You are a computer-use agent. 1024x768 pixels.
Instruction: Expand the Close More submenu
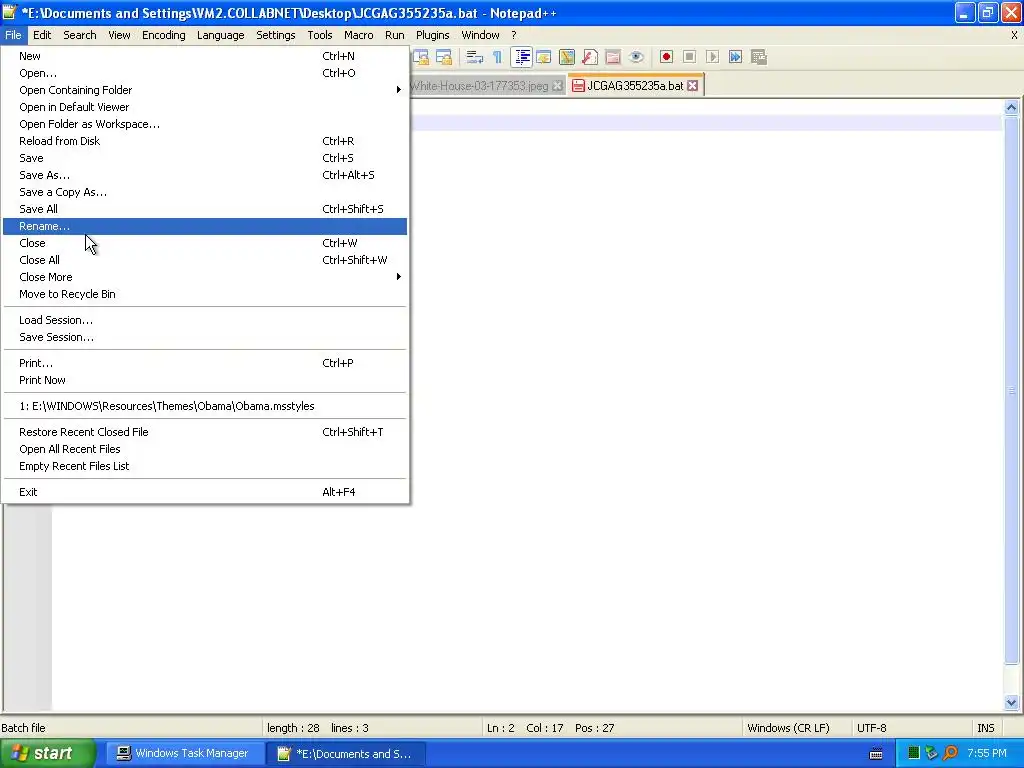pos(204,277)
